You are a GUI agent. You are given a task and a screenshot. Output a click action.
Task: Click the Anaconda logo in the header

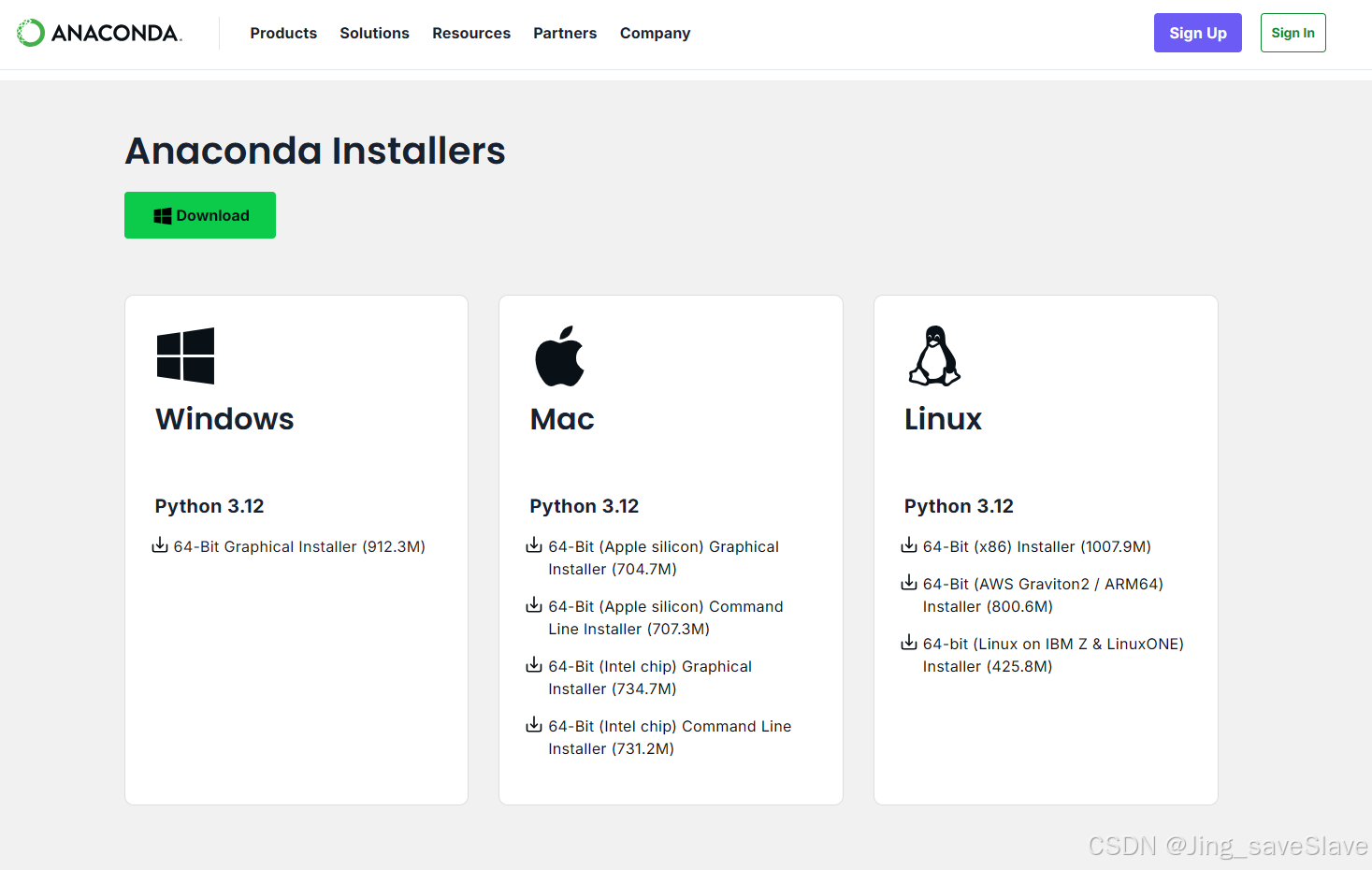[99, 33]
